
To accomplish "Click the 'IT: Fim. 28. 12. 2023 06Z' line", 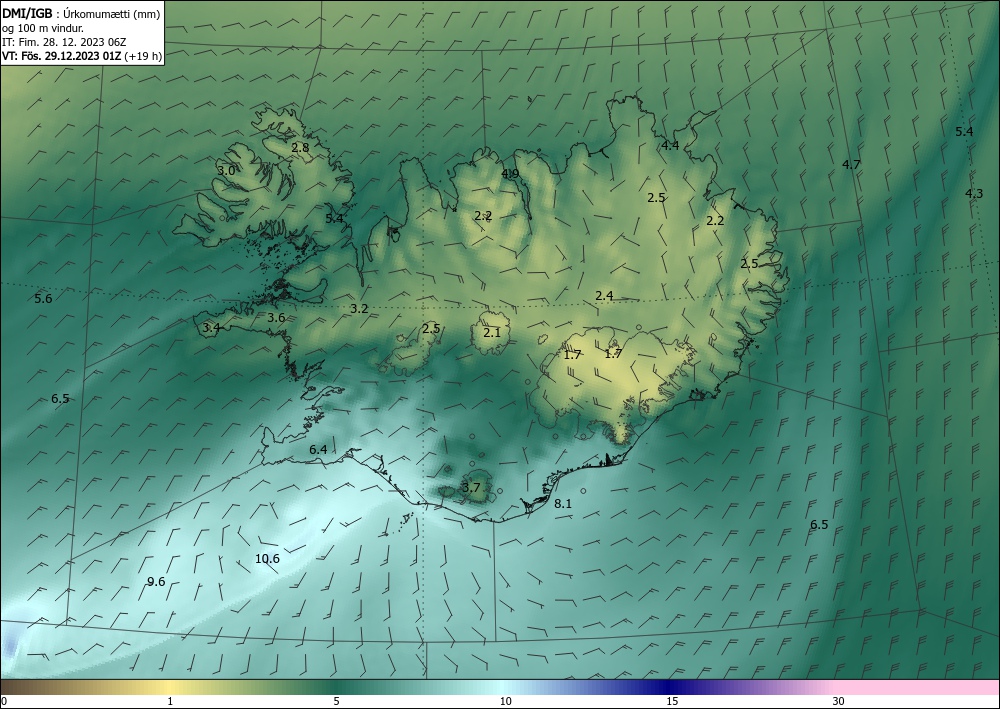I will (x=64, y=42).
